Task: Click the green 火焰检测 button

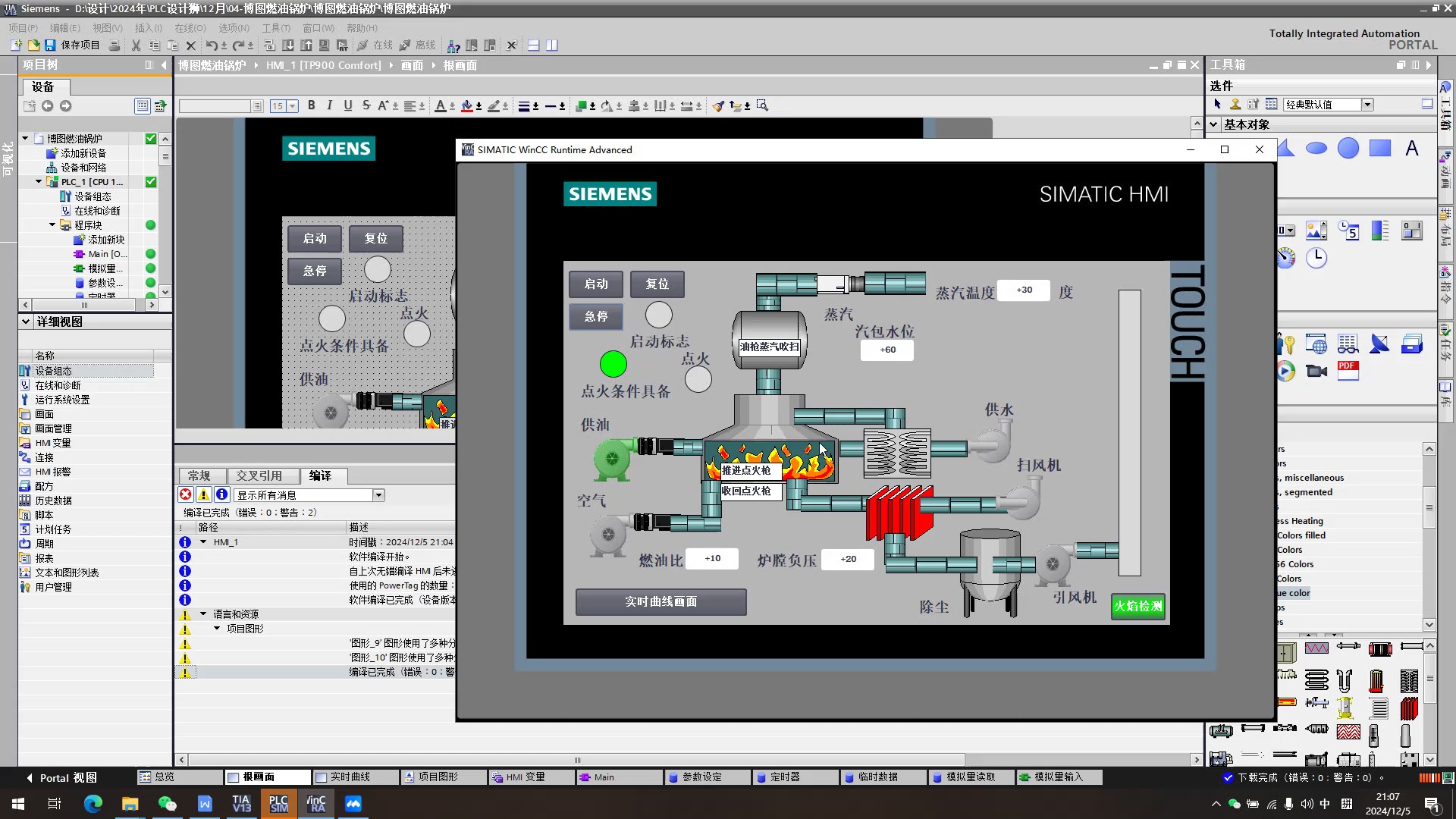Action: 1137,607
